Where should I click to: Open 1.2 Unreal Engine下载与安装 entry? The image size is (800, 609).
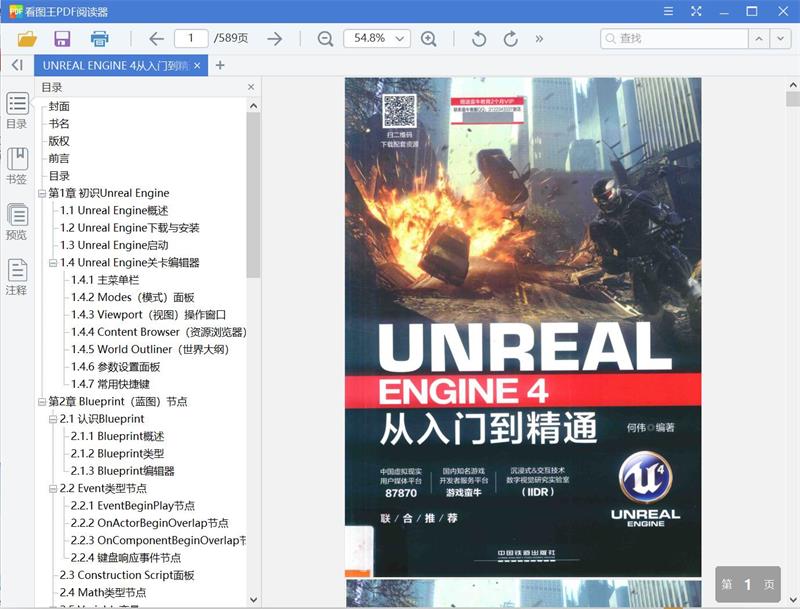pos(130,228)
